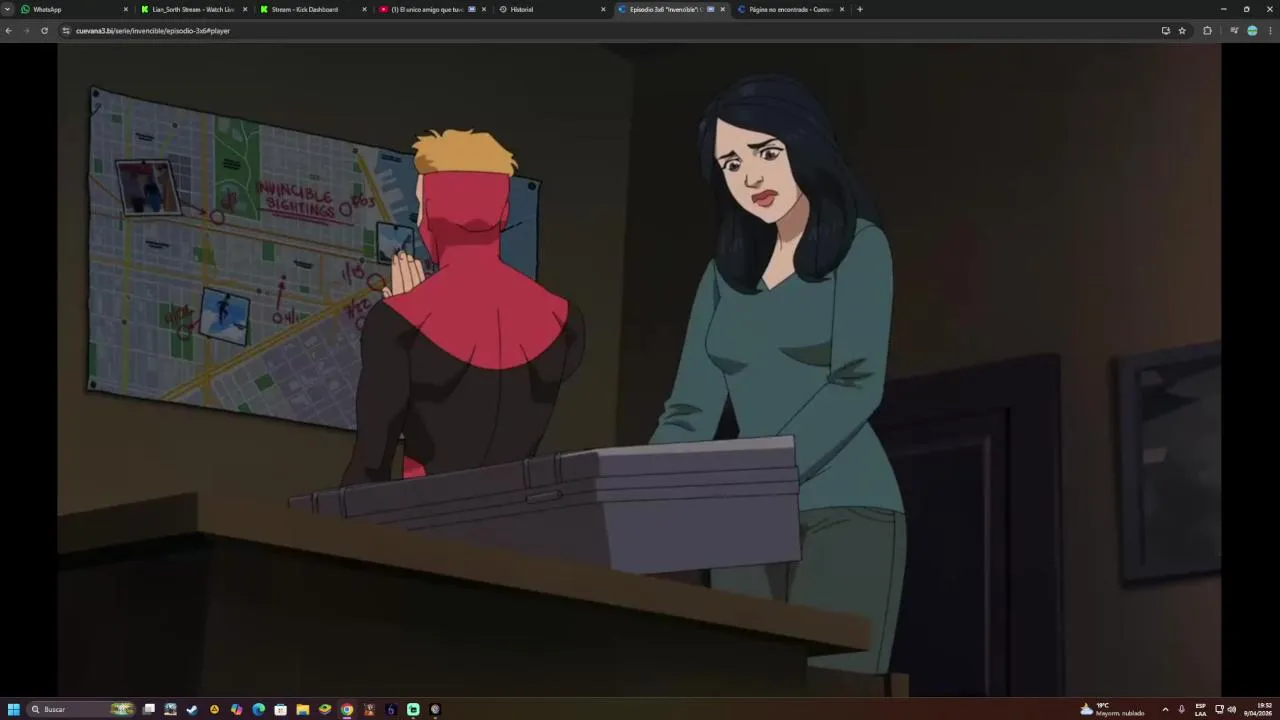Open the OBS Studio taskbar icon
The width and height of the screenshot is (1280, 720).
[434, 709]
